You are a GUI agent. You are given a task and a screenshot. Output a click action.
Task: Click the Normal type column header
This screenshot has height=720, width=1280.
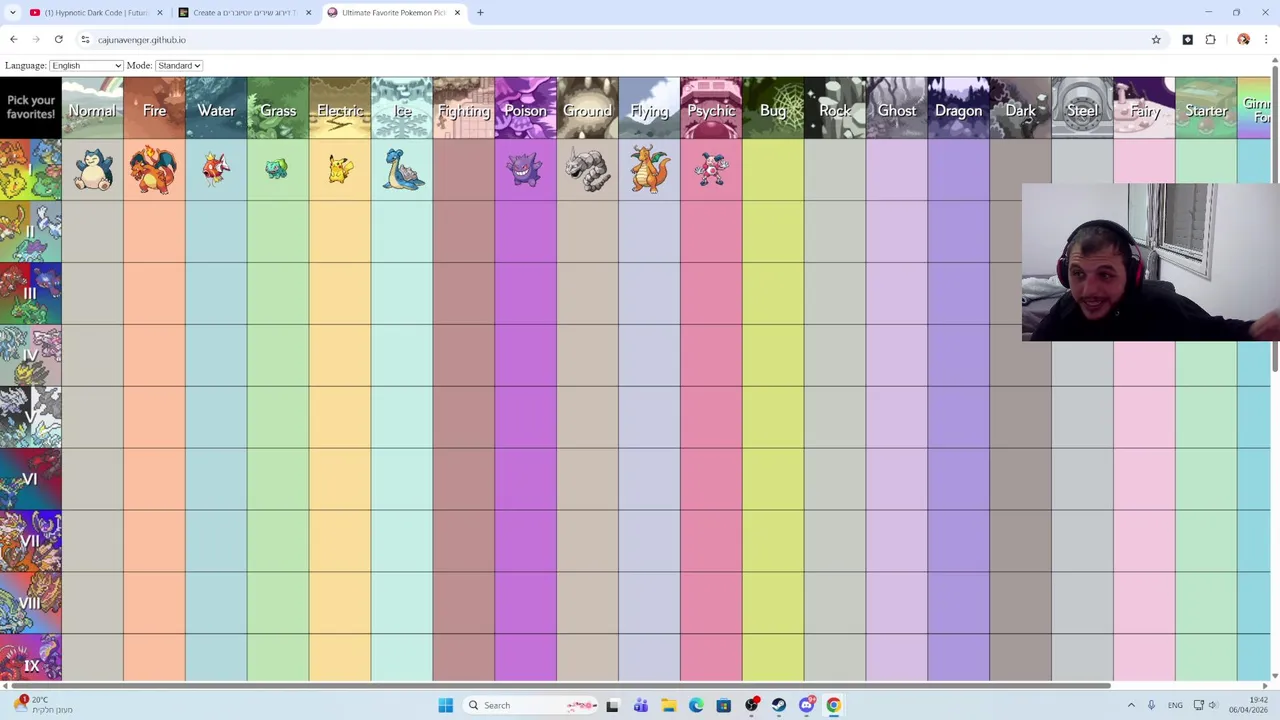(x=93, y=108)
